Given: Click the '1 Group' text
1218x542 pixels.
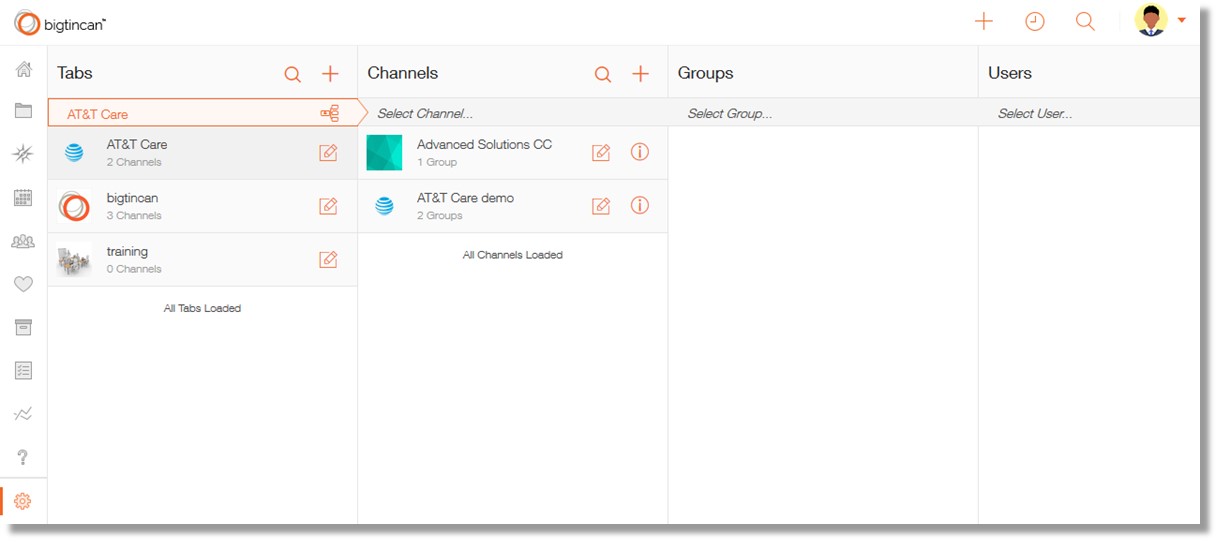Looking at the screenshot, I should [x=437, y=162].
